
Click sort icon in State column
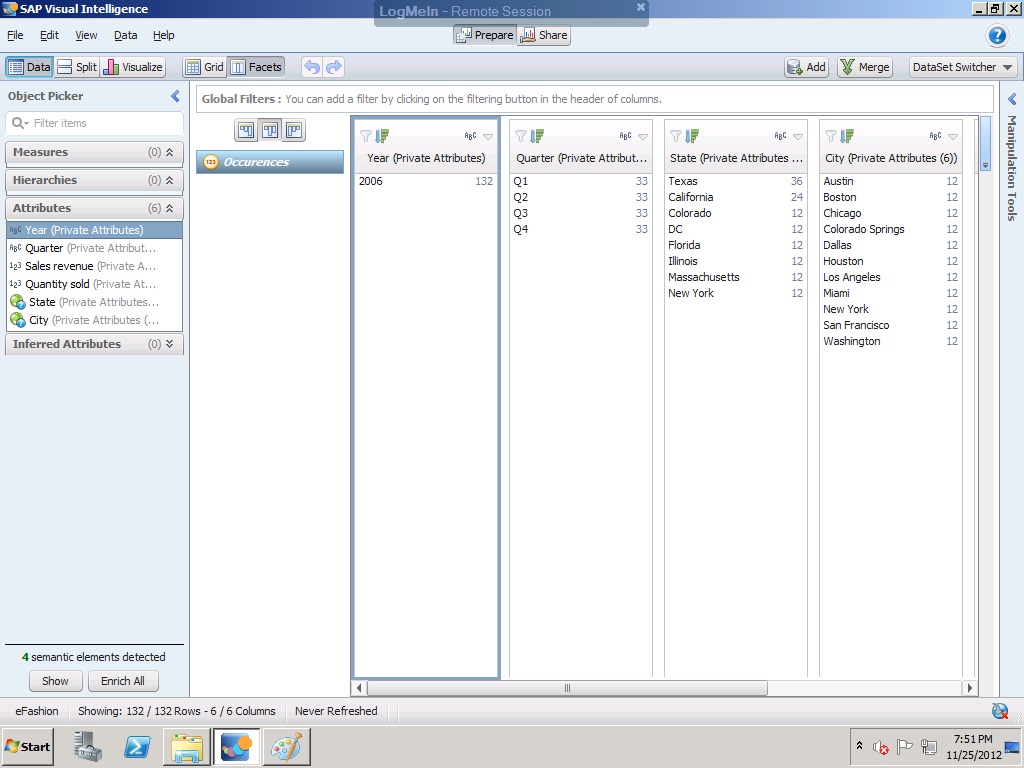692,136
